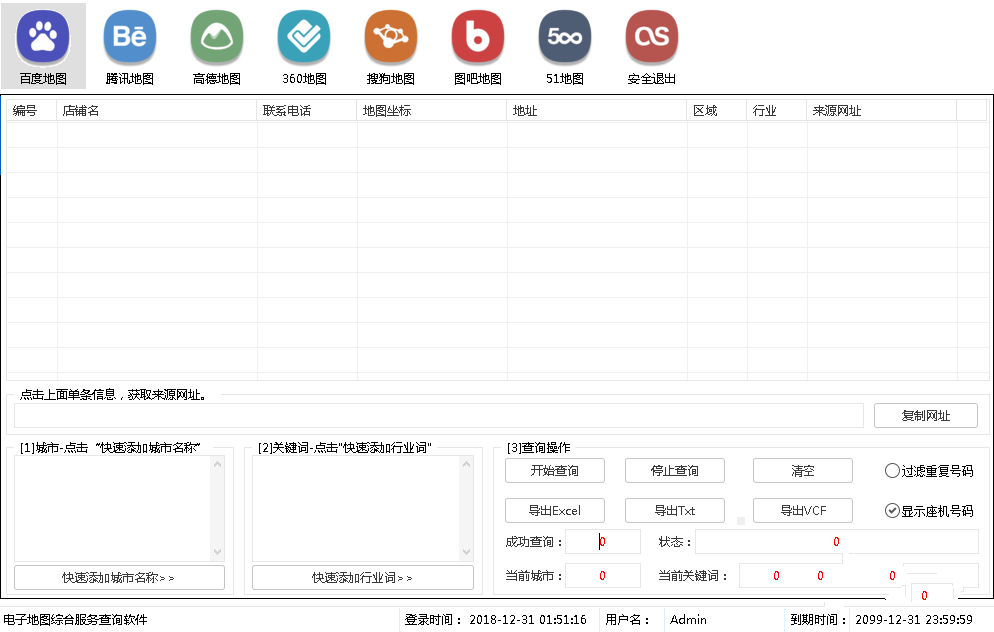
Task: Sort by the 行业 column header
Action: point(777,110)
